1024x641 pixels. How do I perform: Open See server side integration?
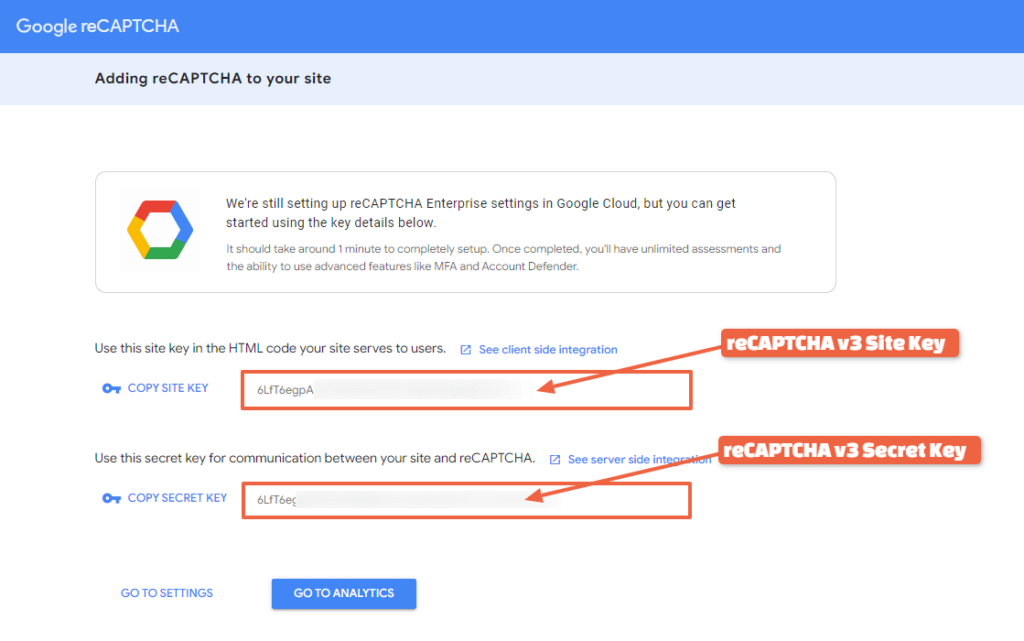point(638,459)
